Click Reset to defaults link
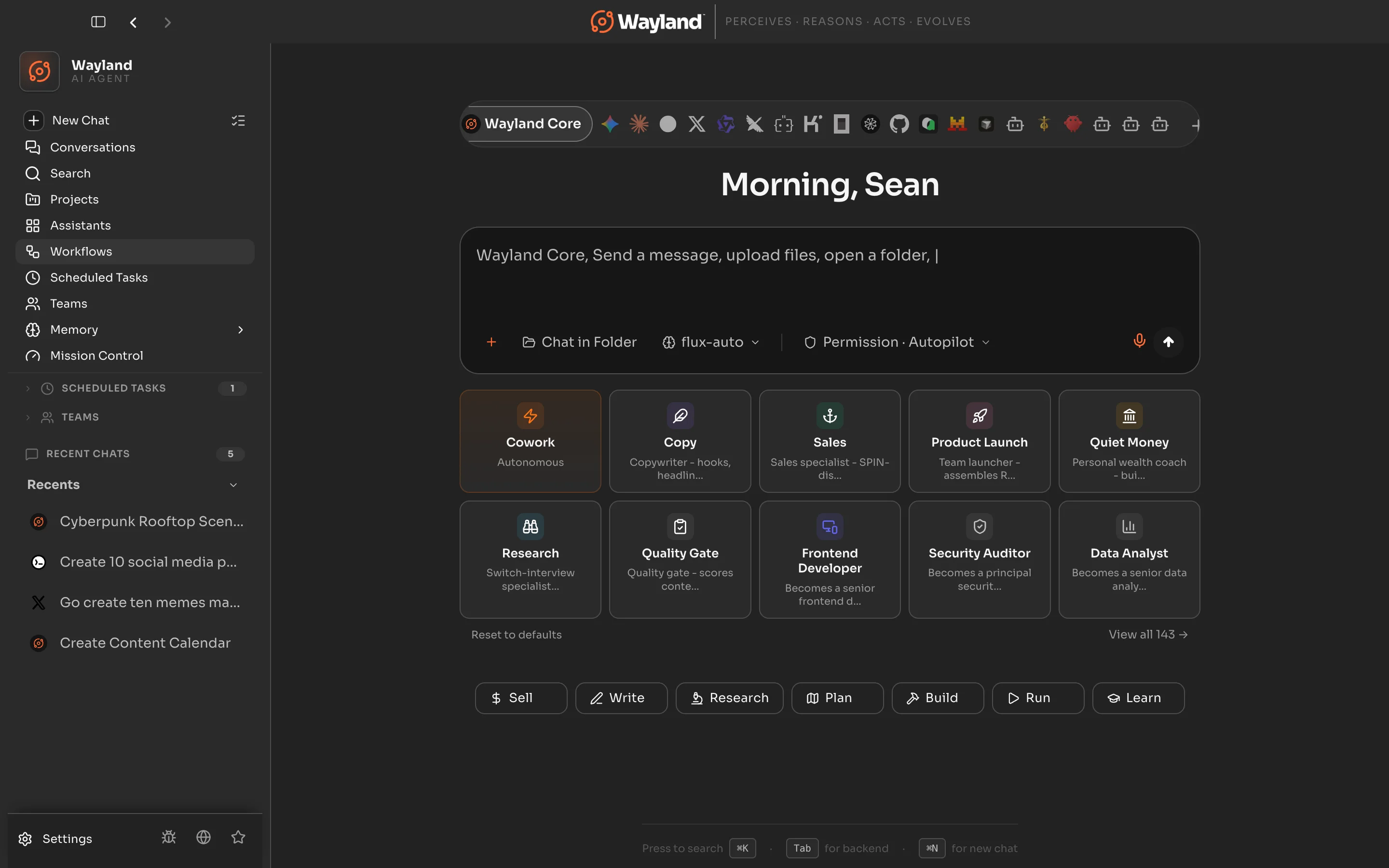 (x=517, y=635)
